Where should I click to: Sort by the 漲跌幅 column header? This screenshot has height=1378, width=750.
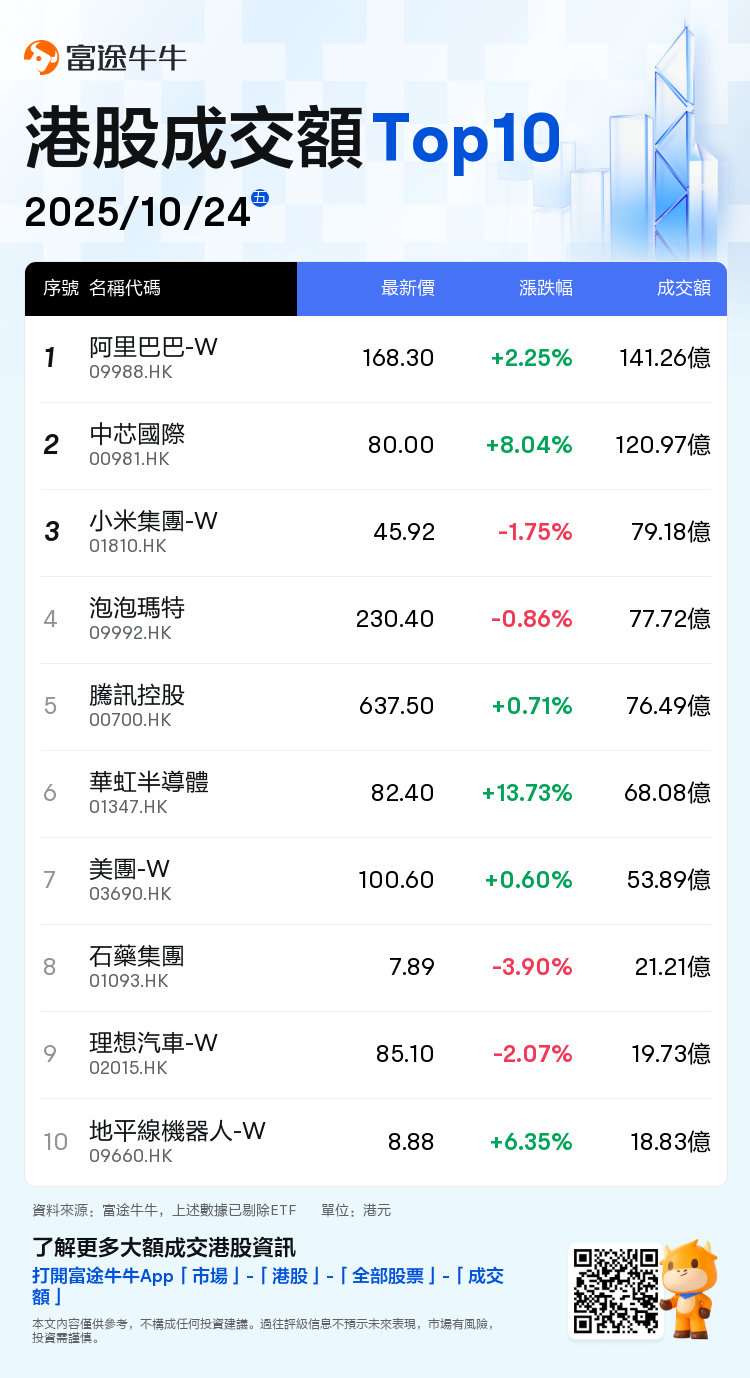point(545,288)
